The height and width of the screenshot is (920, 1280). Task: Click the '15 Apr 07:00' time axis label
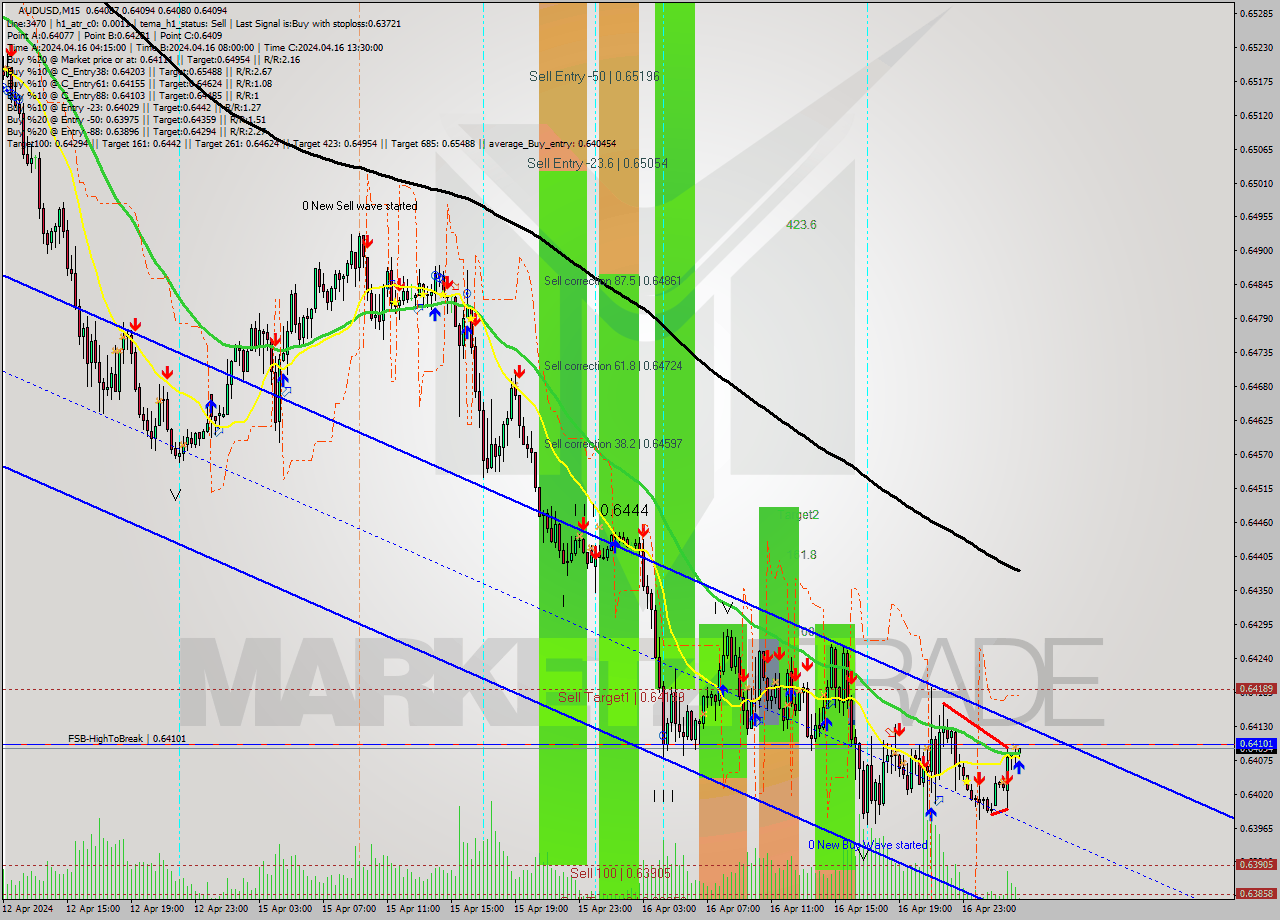(x=350, y=909)
